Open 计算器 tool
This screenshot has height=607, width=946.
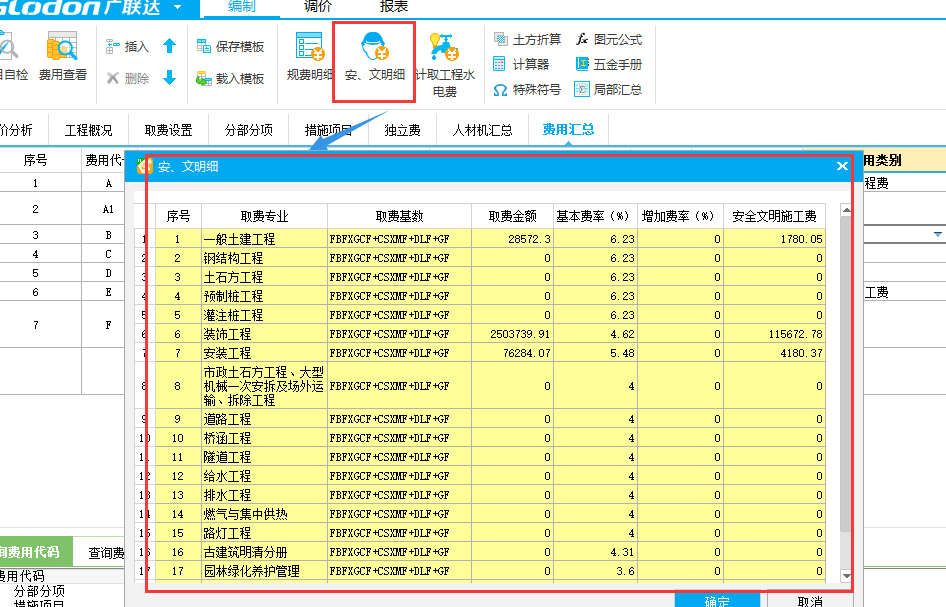[x=521, y=64]
